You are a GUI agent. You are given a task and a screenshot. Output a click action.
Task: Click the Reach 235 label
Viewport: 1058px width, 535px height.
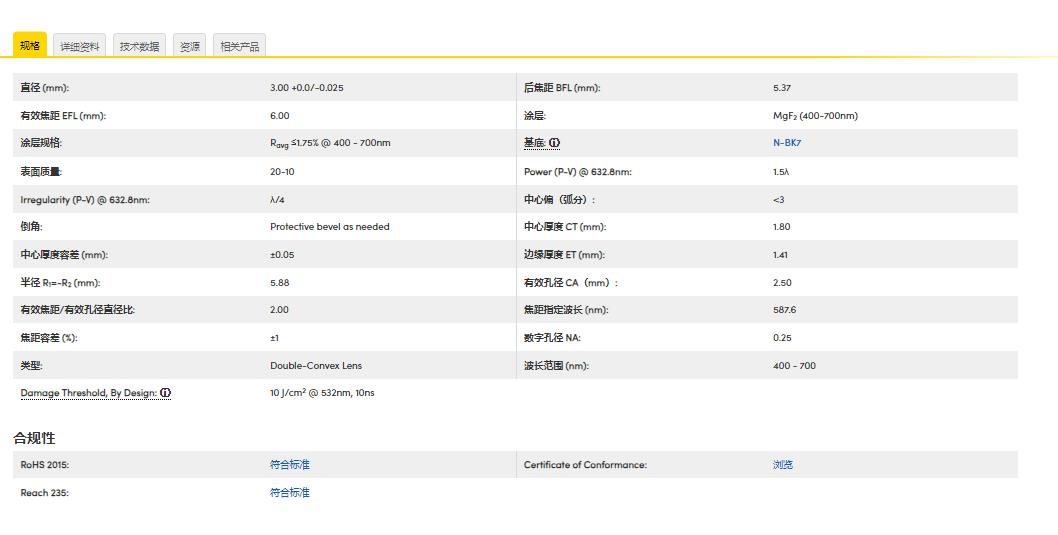pos(45,492)
